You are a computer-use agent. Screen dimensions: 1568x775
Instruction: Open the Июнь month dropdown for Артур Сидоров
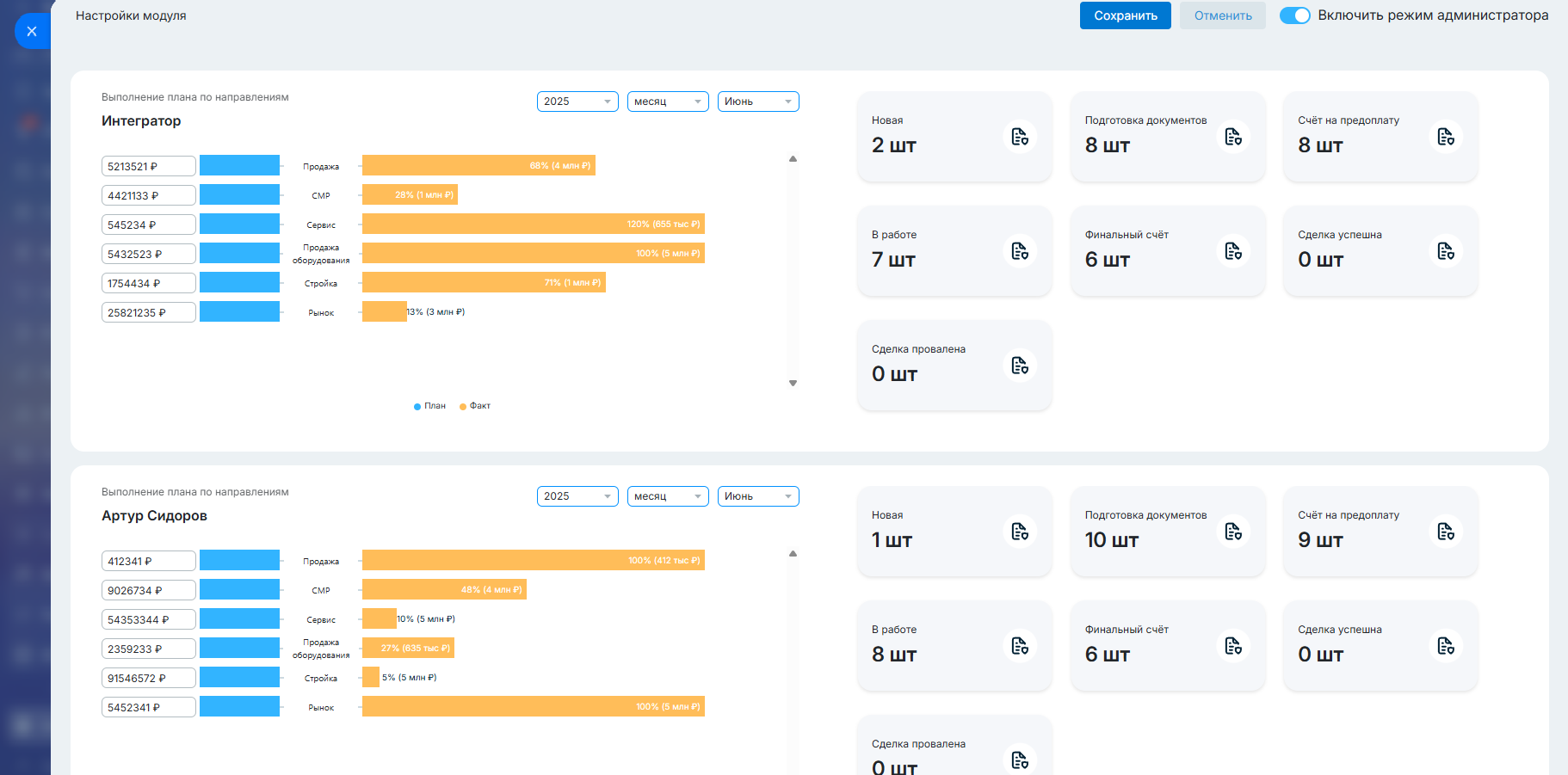[x=758, y=496]
